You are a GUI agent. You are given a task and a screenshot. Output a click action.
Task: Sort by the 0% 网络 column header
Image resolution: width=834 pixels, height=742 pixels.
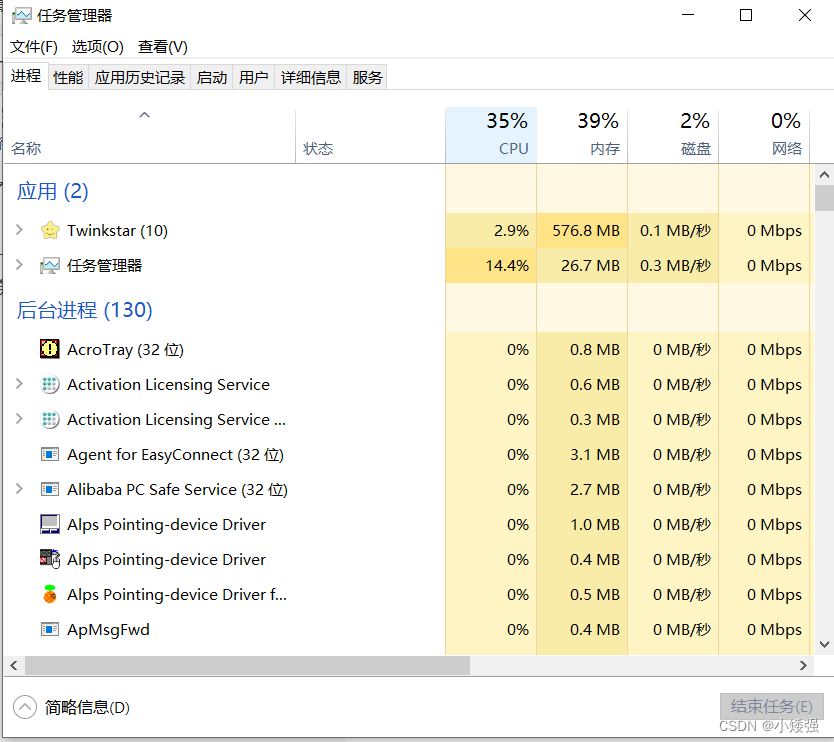[x=764, y=135]
